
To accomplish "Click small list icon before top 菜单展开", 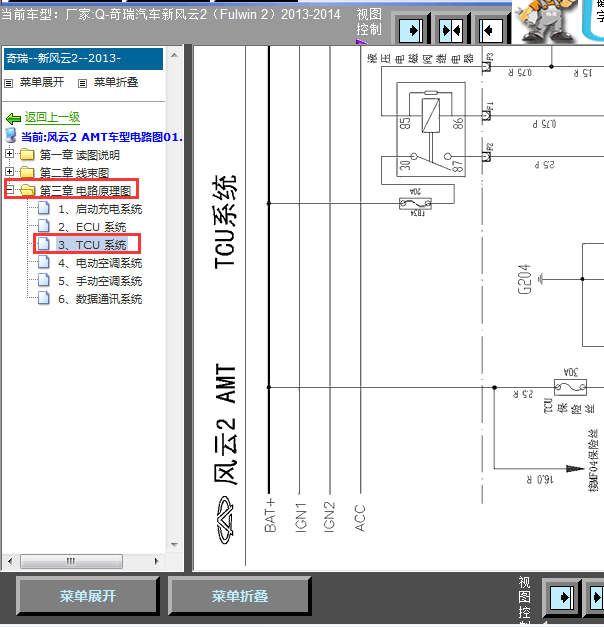I will 9,83.
